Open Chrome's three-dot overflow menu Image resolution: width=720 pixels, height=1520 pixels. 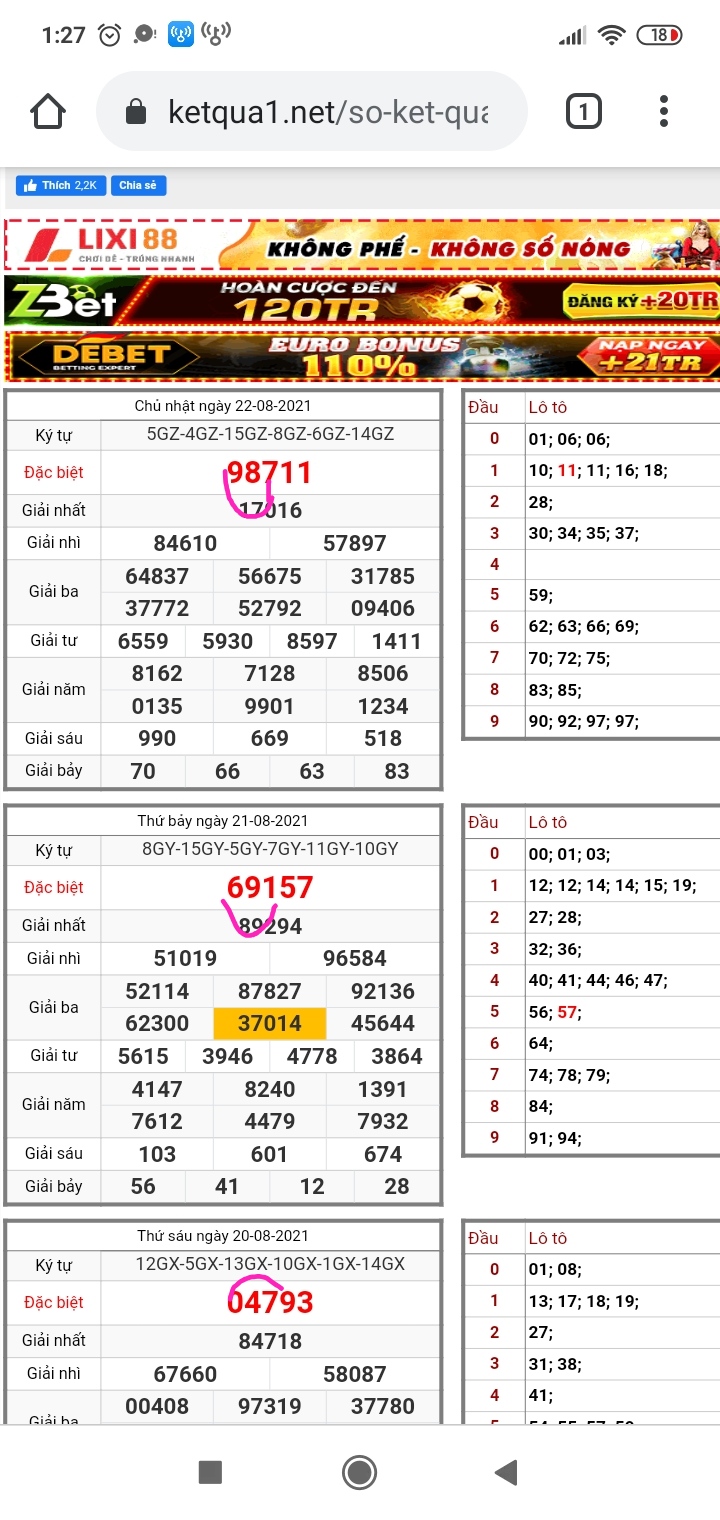pyautogui.click(x=664, y=111)
